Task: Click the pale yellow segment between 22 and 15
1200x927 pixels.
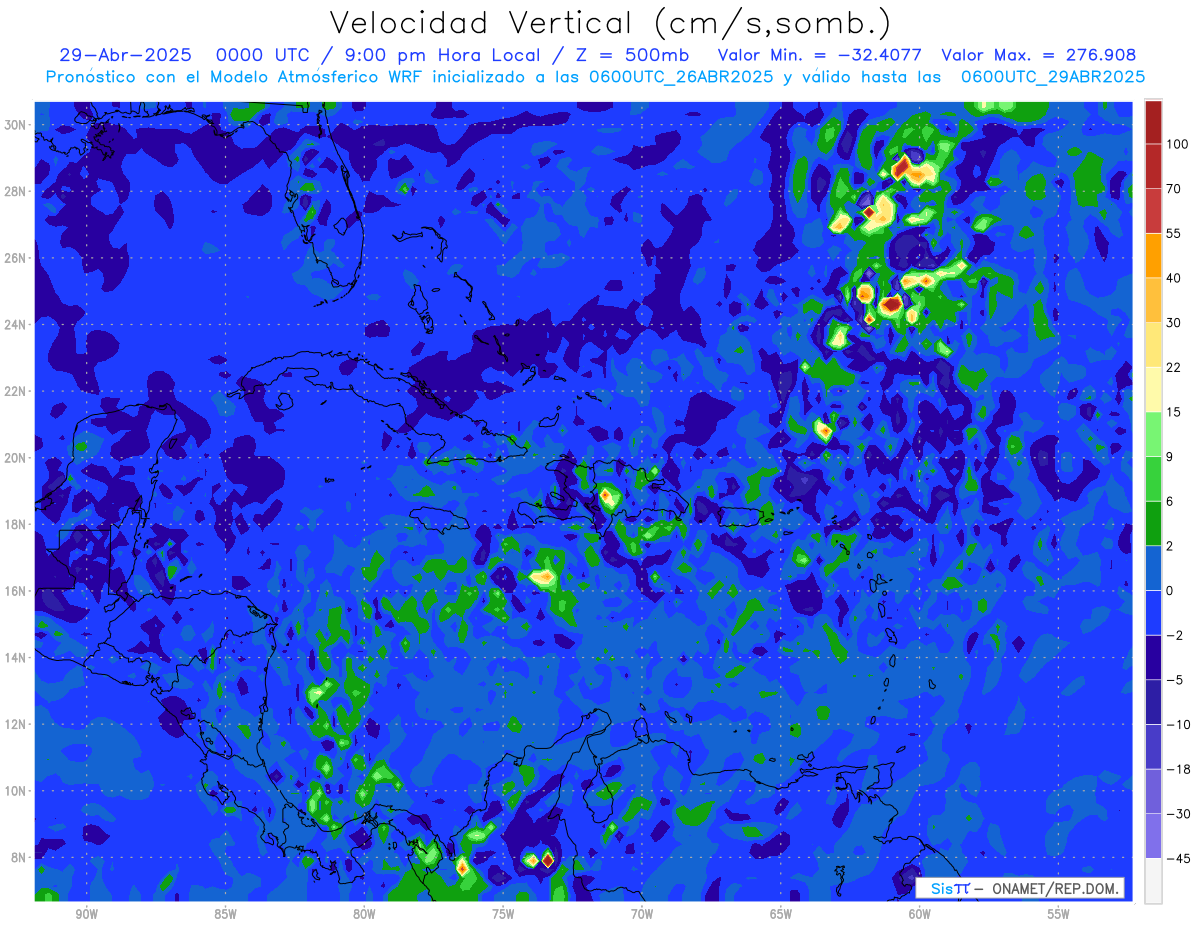Action: (x=1153, y=388)
